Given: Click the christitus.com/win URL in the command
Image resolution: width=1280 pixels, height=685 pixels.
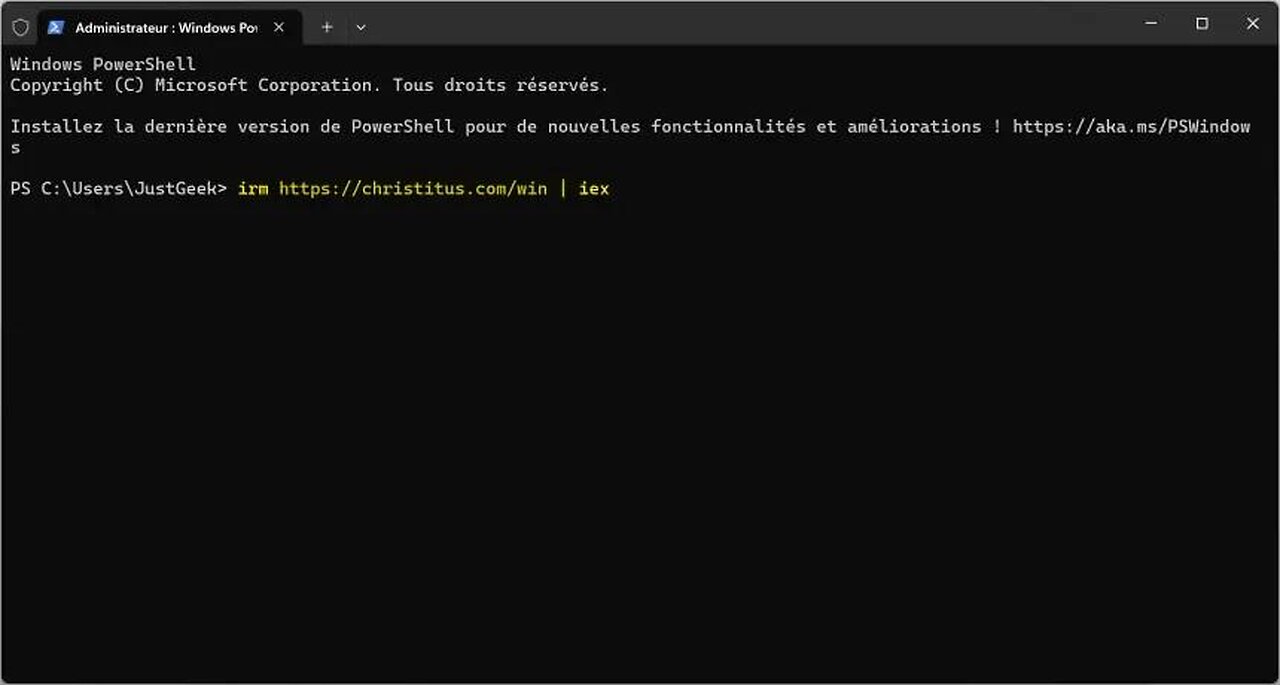Looking at the screenshot, I should coord(412,188).
